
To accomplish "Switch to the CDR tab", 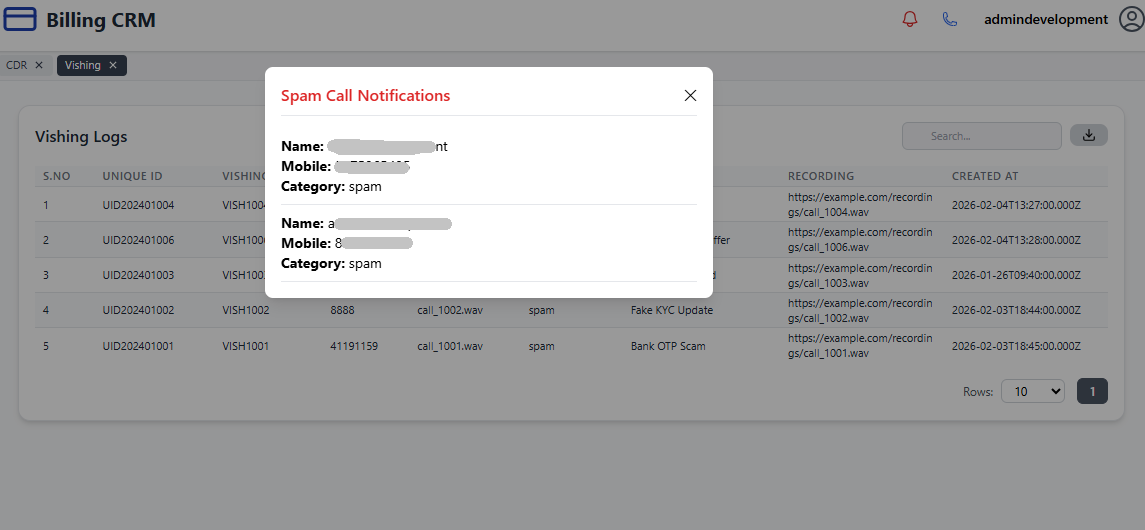I will 17,65.
